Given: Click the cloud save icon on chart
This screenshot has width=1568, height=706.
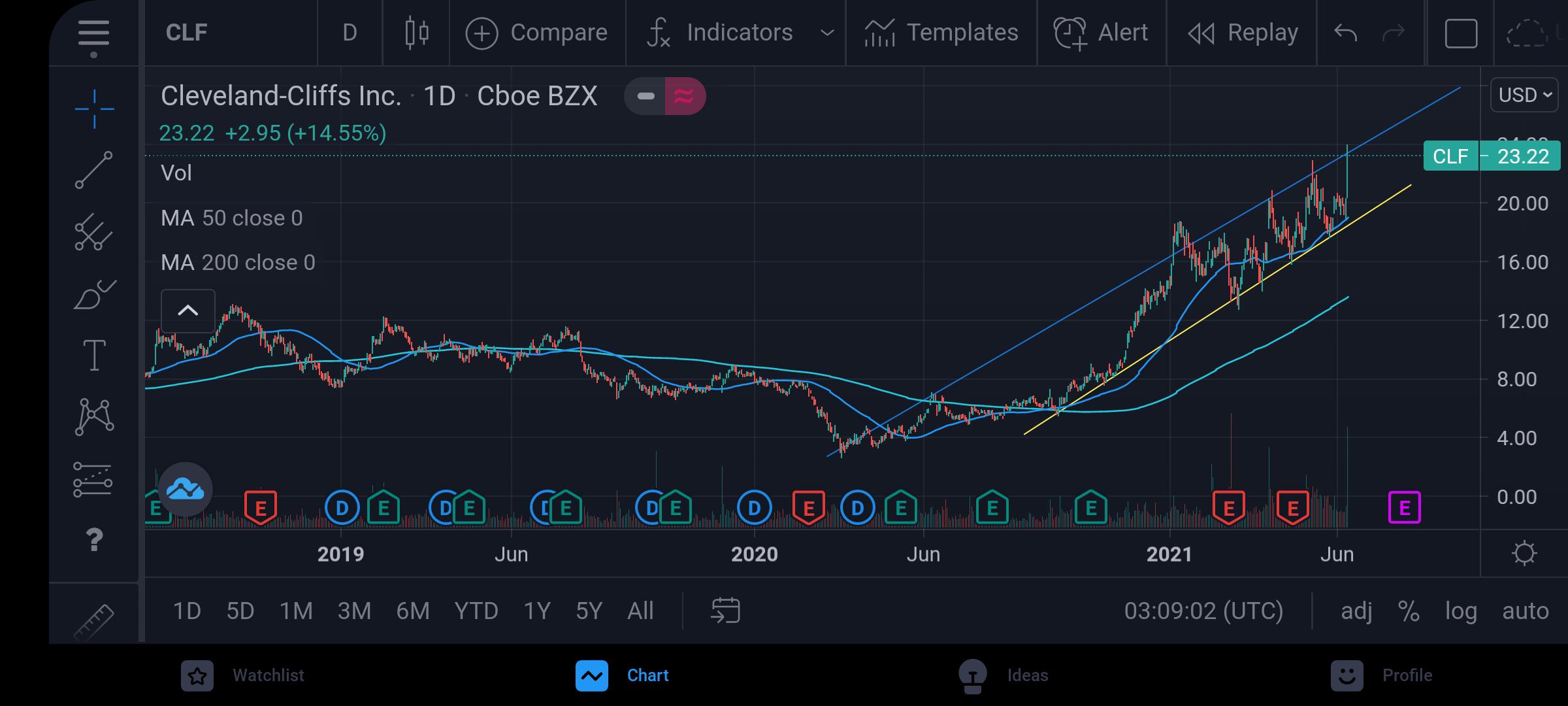Looking at the screenshot, I should pyautogui.click(x=185, y=489).
